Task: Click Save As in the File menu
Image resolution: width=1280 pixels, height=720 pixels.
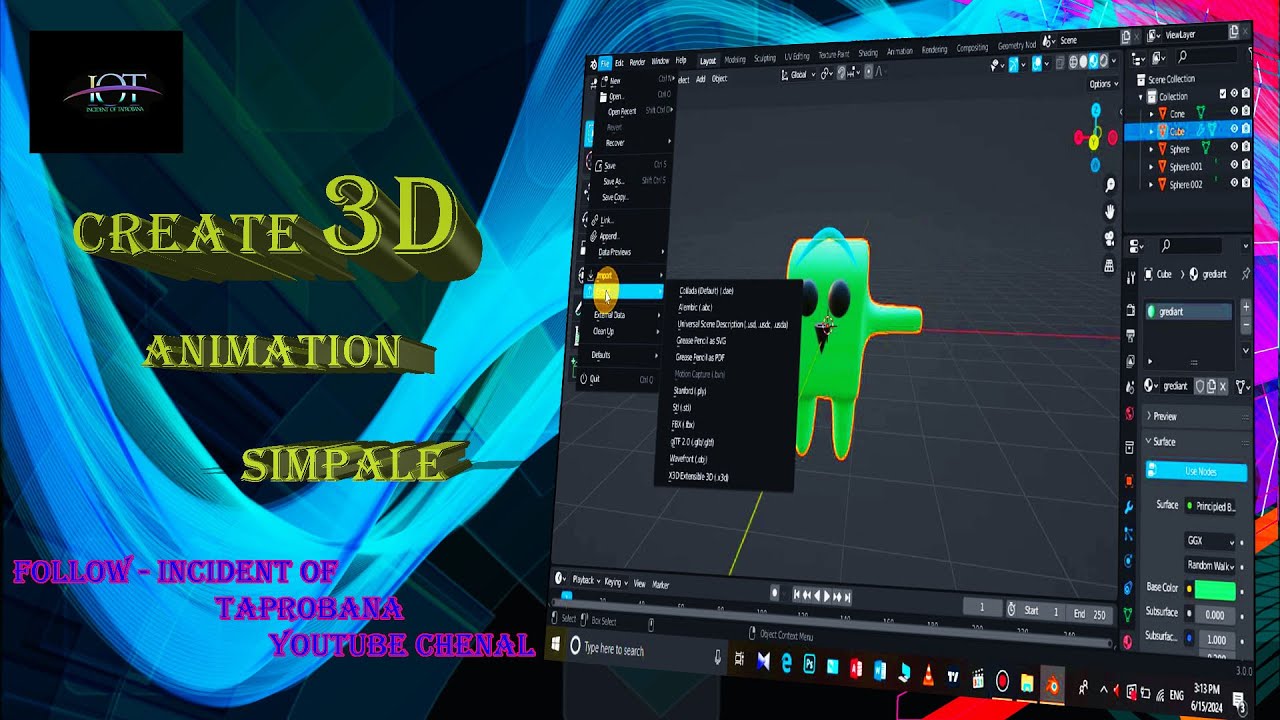Action: click(613, 182)
